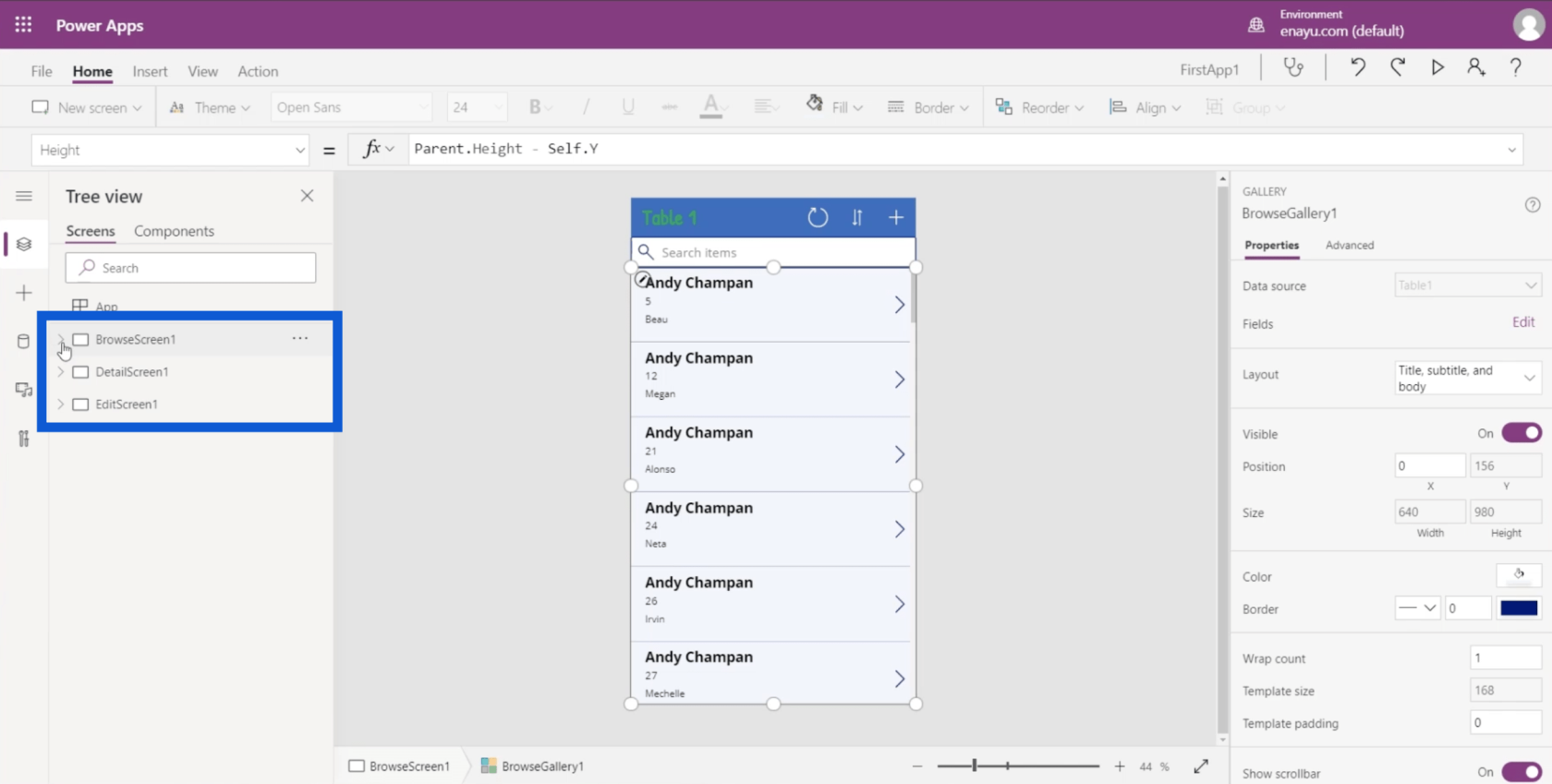1552x784 pixels.
Task: Select BrowseGallery1 in breadcrumb bar
Action: 533,766
